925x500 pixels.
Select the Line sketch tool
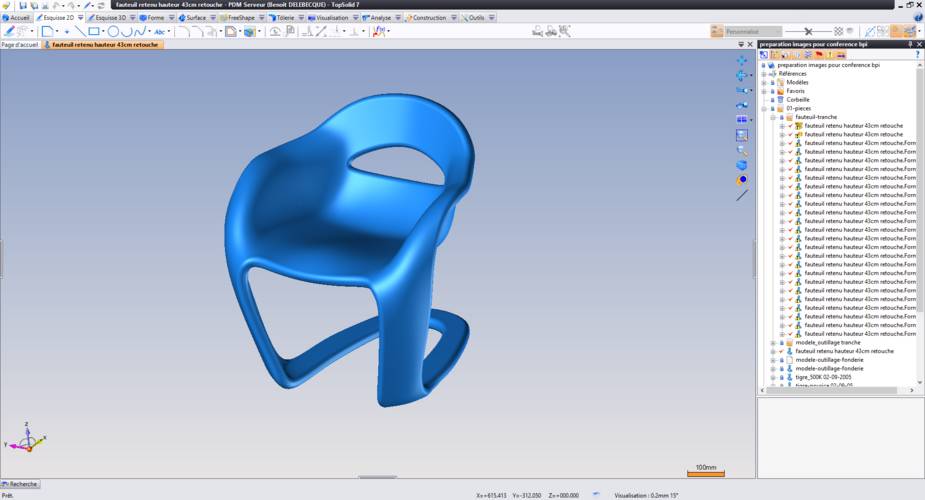point(81,31)
